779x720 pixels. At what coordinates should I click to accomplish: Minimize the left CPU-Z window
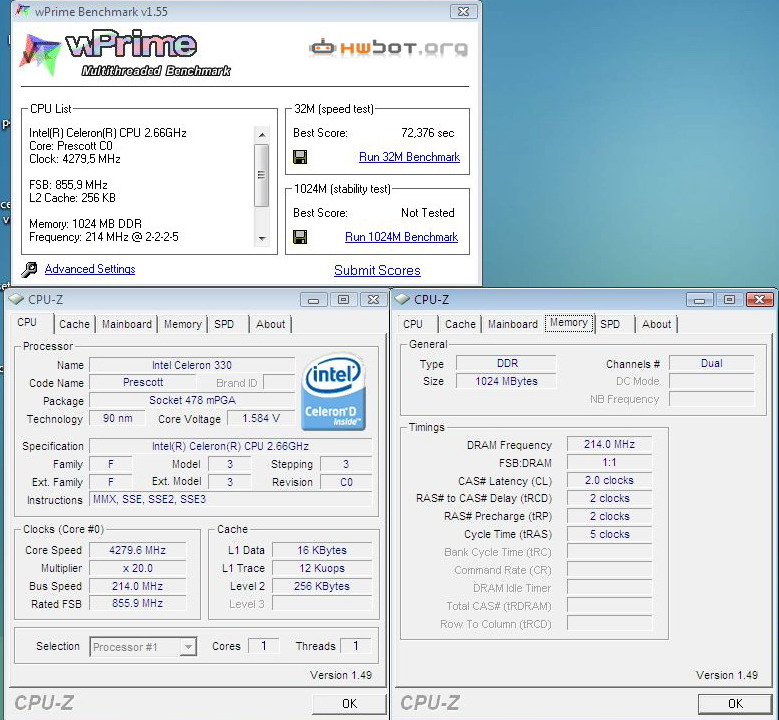313,300
